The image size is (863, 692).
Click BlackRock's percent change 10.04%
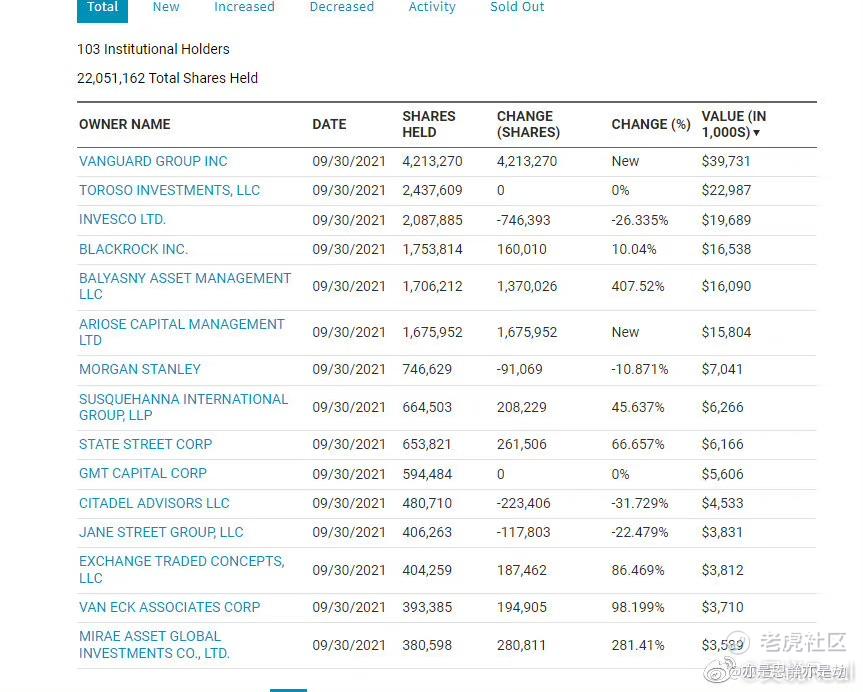click(634, 249)
